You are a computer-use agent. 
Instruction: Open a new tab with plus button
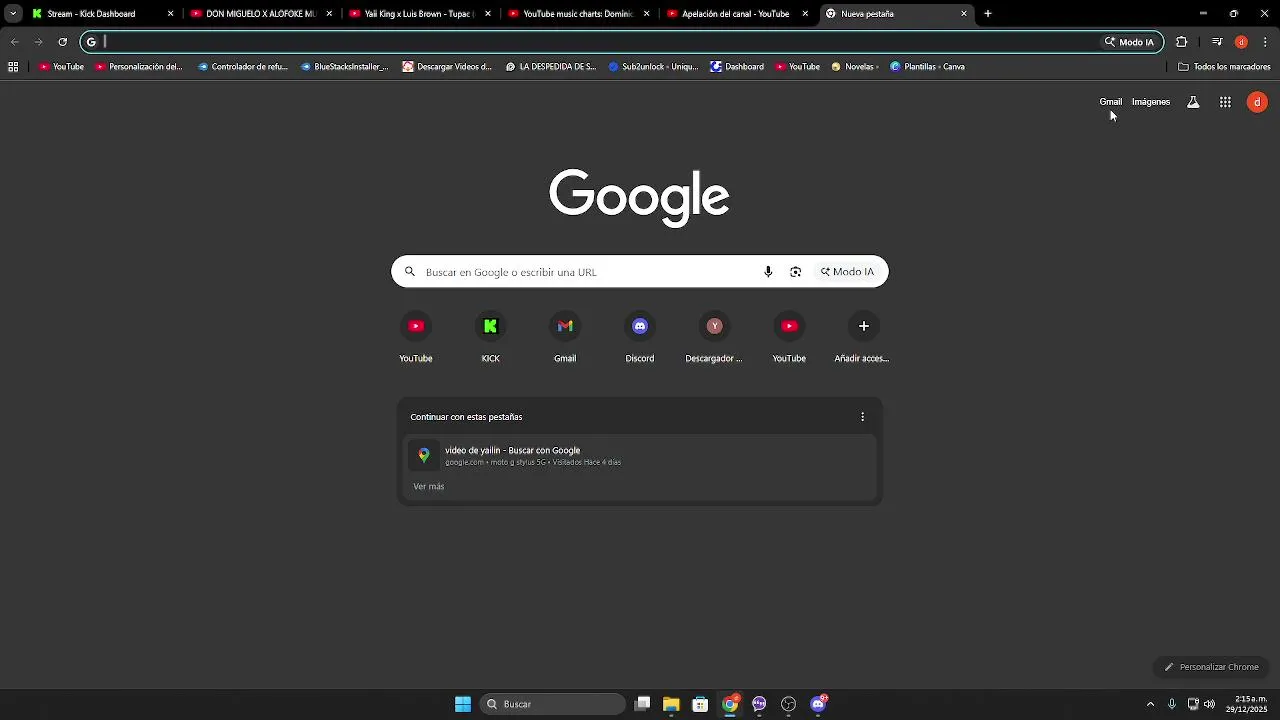[x=988, y=14]
